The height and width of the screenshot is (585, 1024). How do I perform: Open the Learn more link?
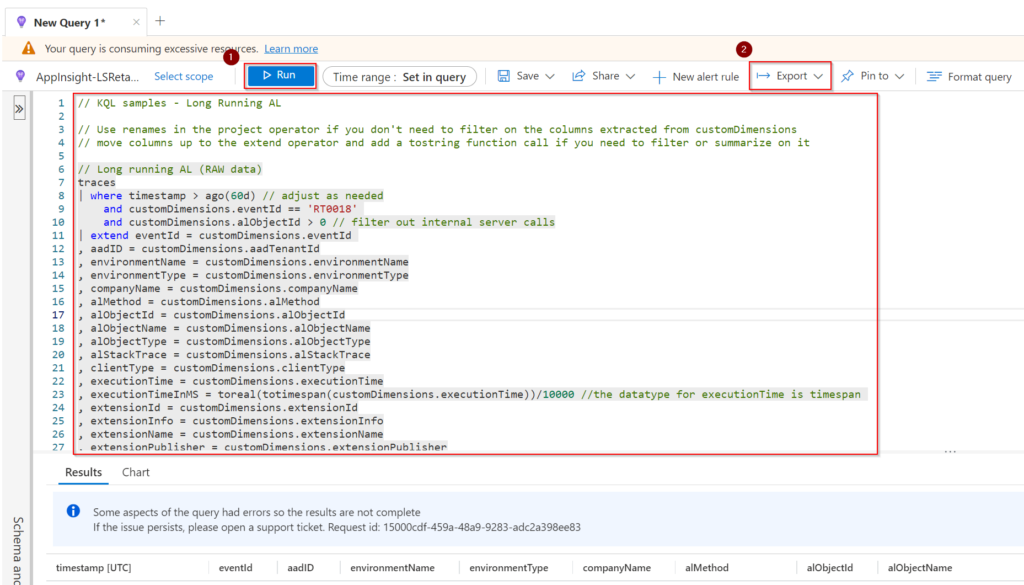290,47
